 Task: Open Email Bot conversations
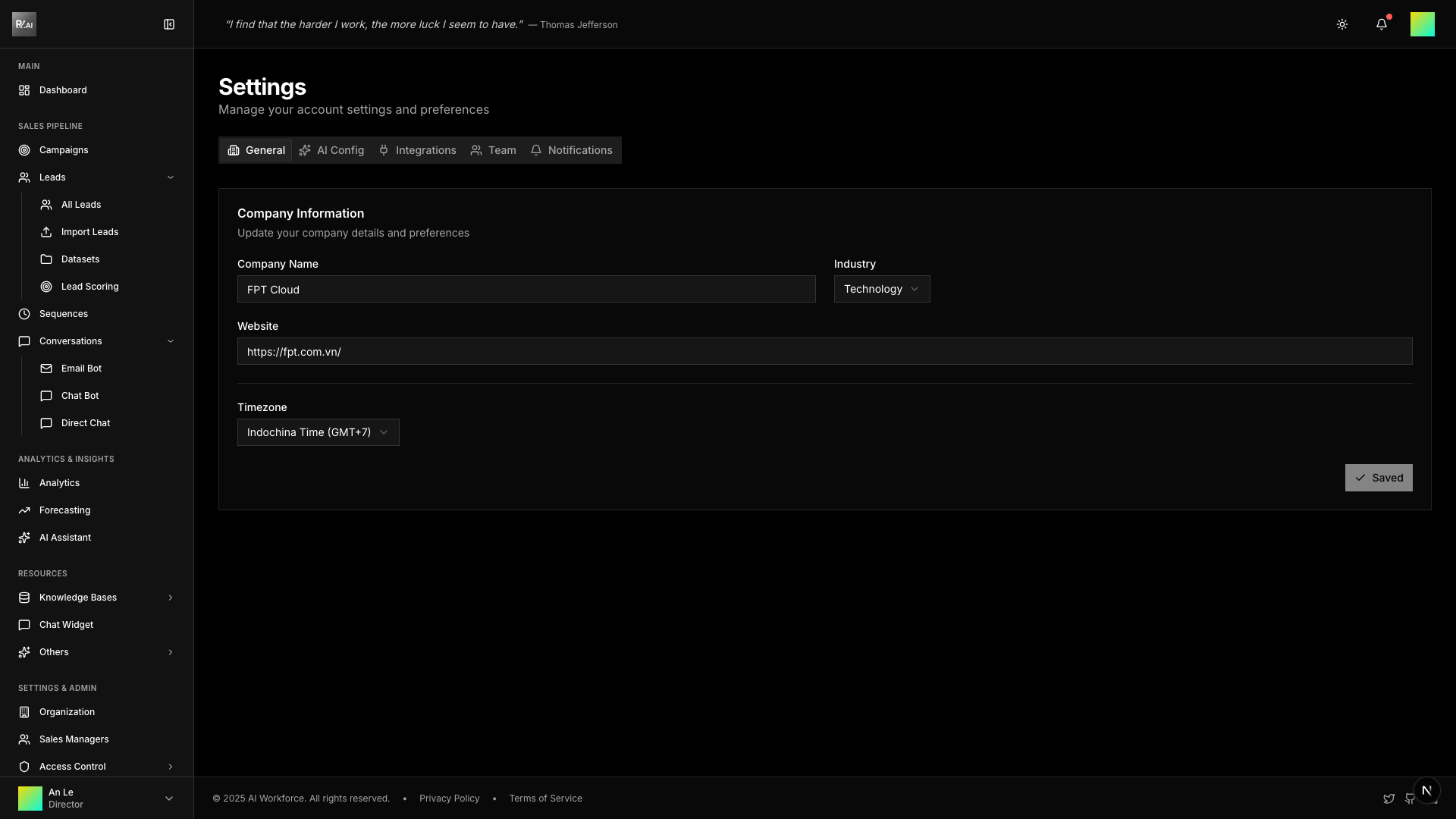tap(81, 369)
